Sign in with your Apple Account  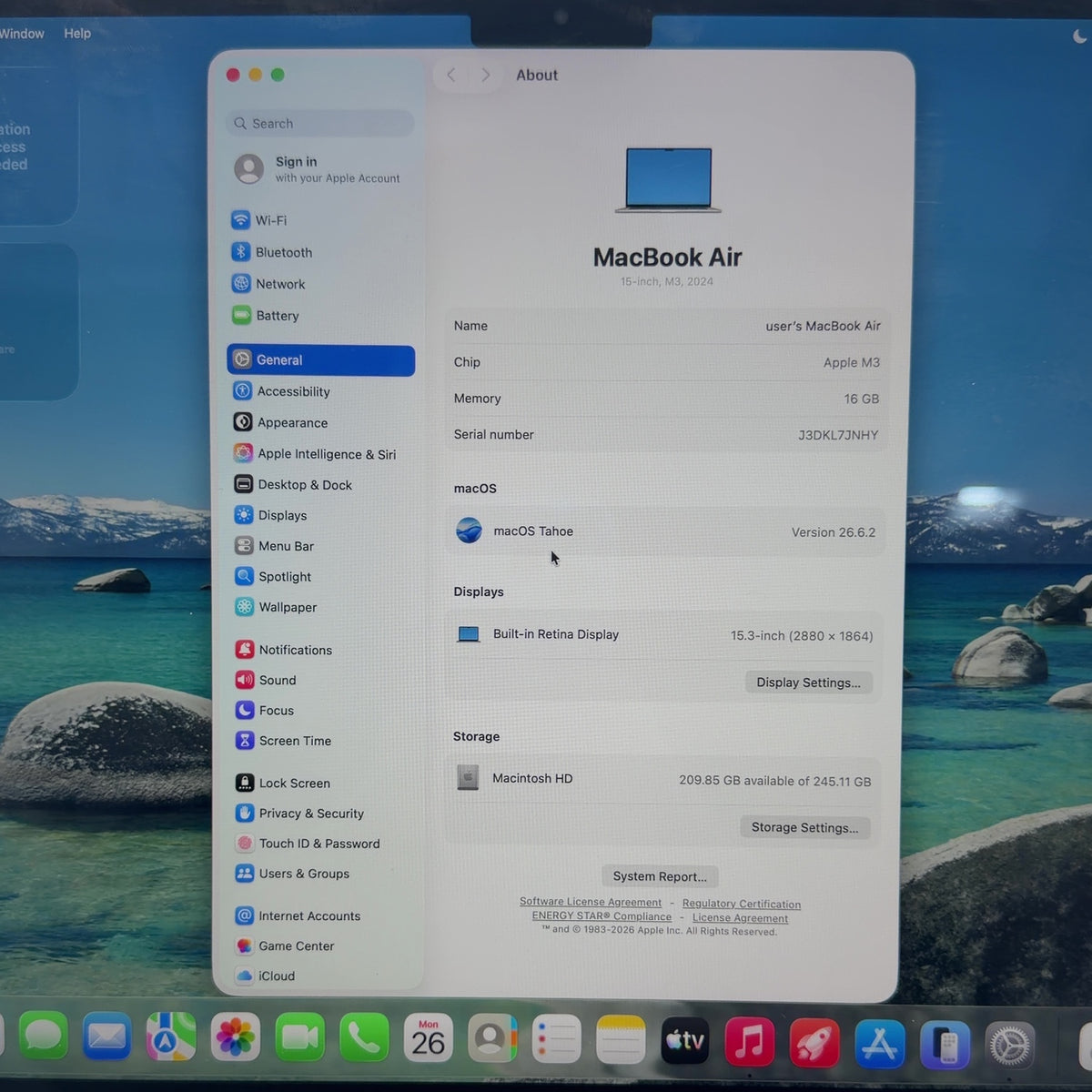click(318, 169)
